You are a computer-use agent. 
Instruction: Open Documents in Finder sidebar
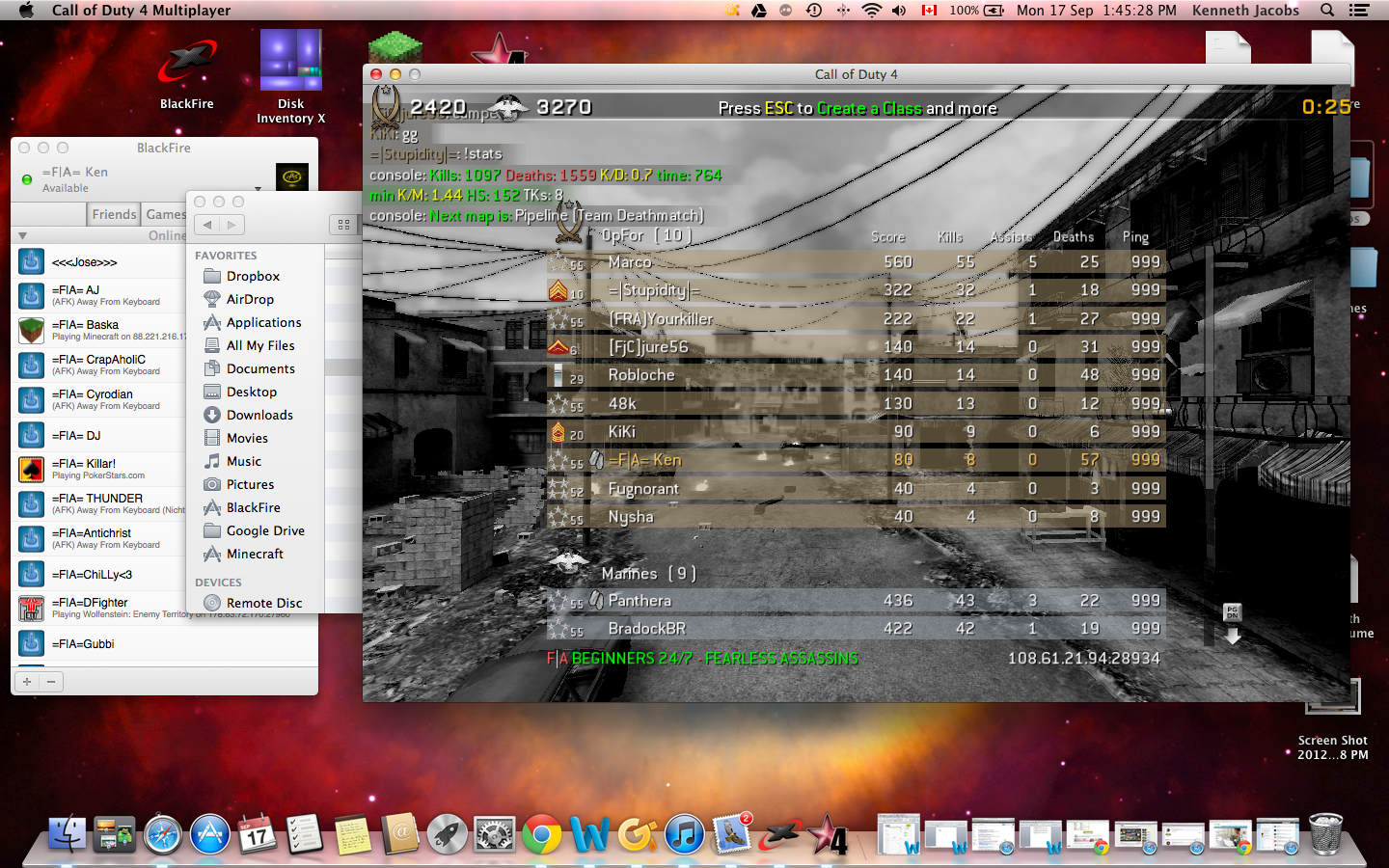[260, 368]
